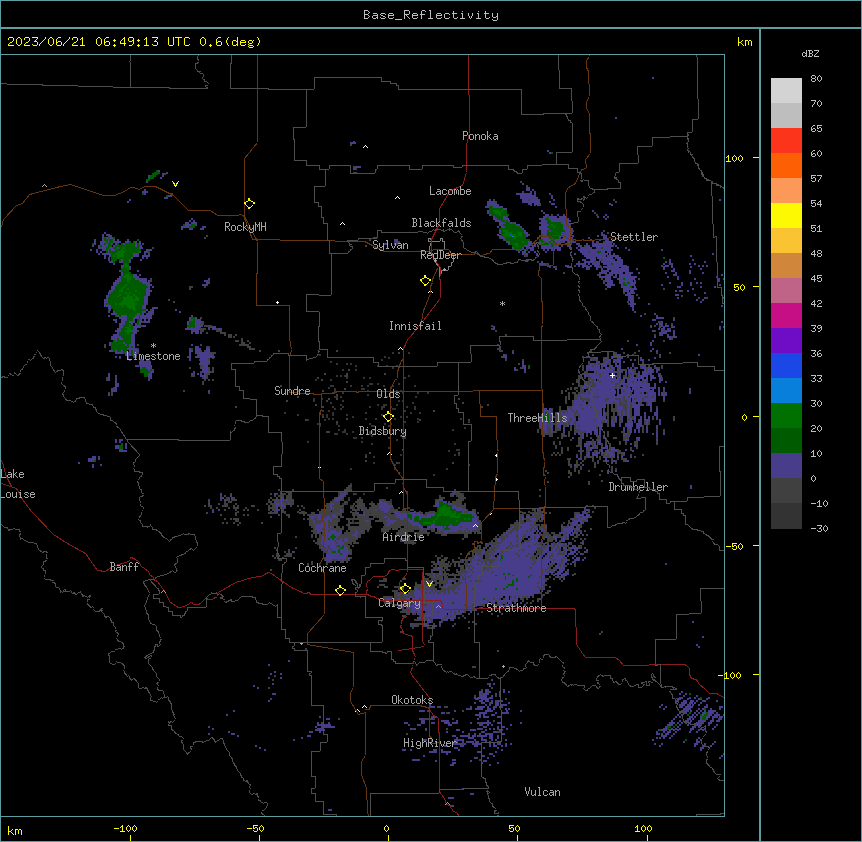Click the Sylvan label

[x=390, y=245]
